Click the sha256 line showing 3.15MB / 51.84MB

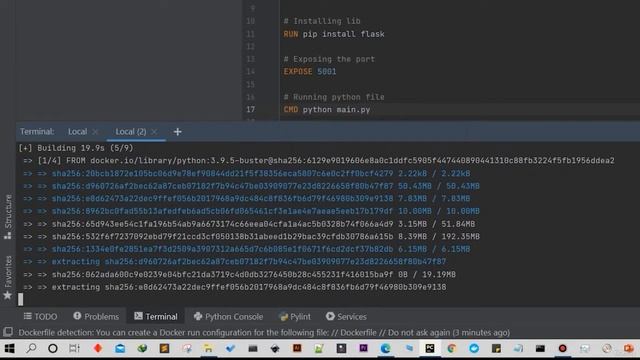[249, 224]
